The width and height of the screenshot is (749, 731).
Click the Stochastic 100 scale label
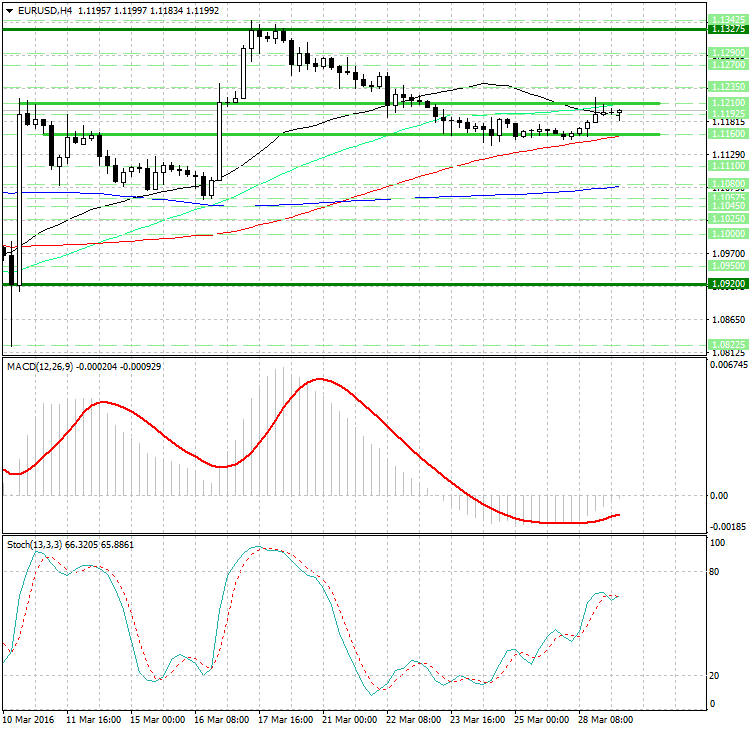point(717,543)
